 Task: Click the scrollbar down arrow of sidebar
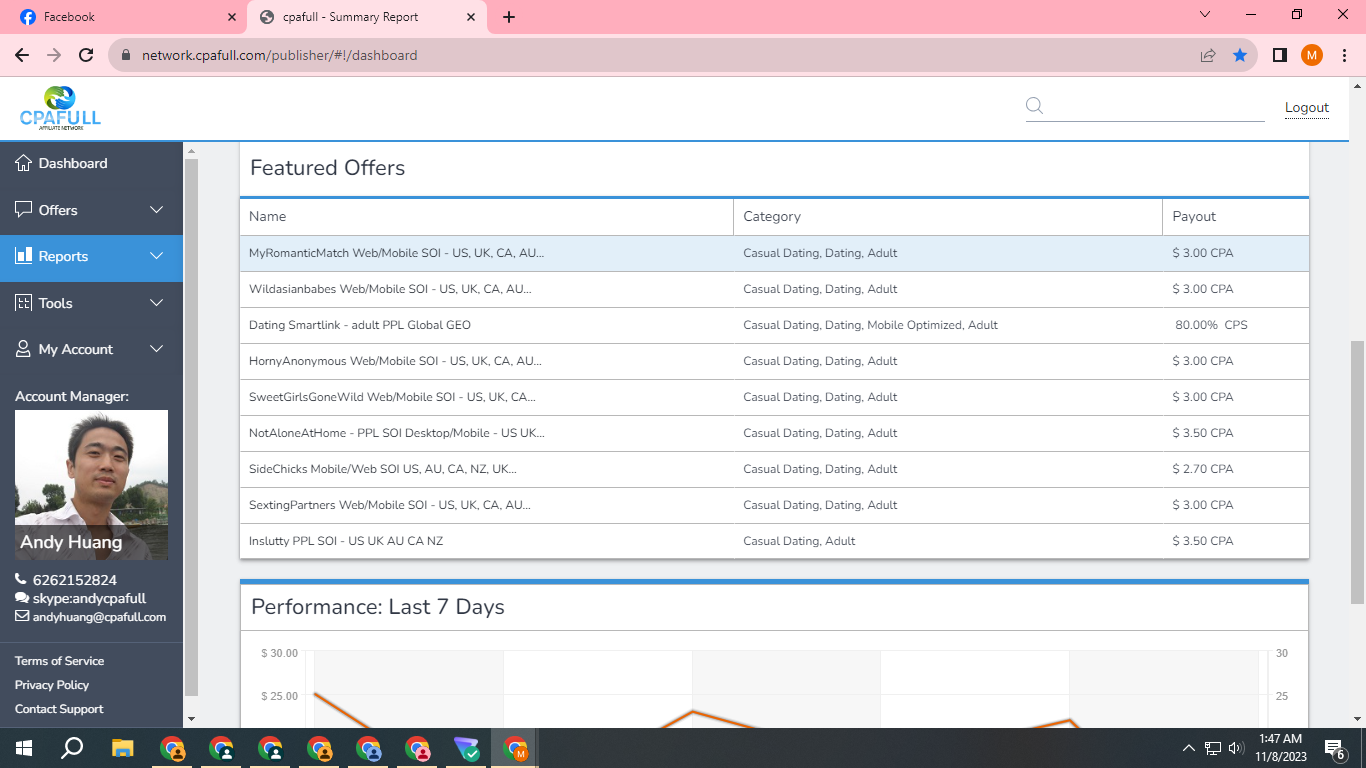tap(191, 718)
